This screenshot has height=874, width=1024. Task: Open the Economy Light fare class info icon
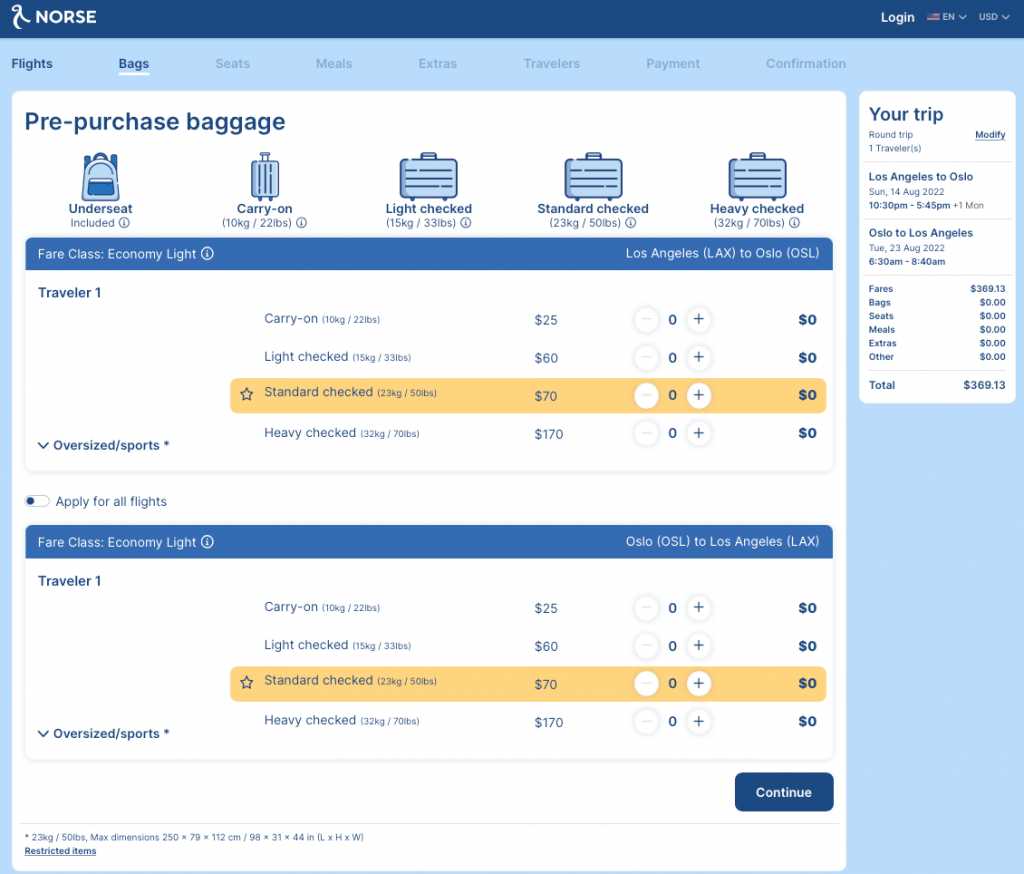[208, 254]
